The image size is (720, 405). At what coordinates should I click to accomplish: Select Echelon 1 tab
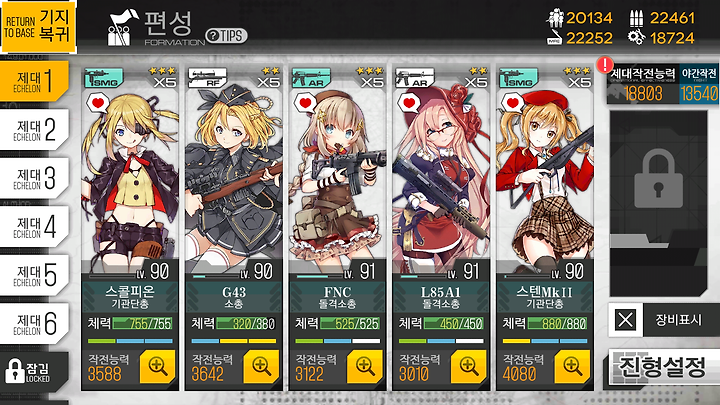pyautogui.click(x=34, y=81)
